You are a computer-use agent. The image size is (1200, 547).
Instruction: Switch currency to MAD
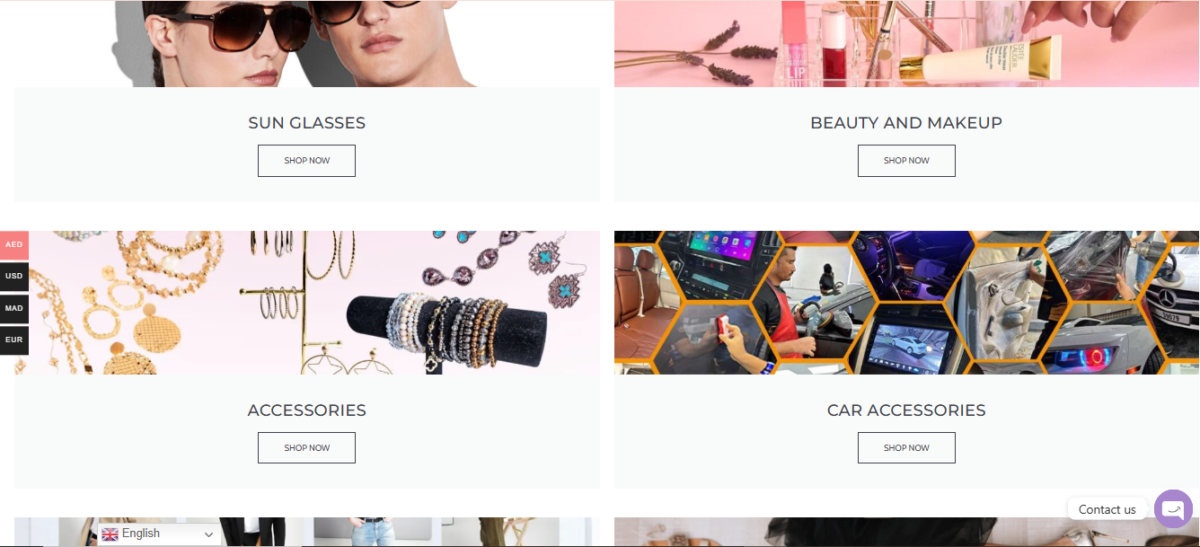pyautogui.click(x=14, y=308)
